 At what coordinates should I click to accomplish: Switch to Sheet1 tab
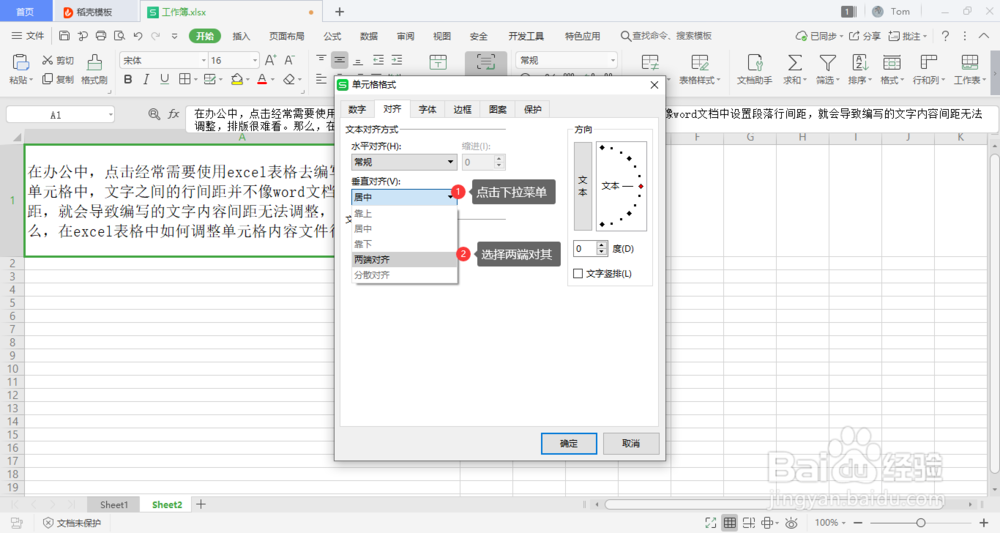coord(114,504)
